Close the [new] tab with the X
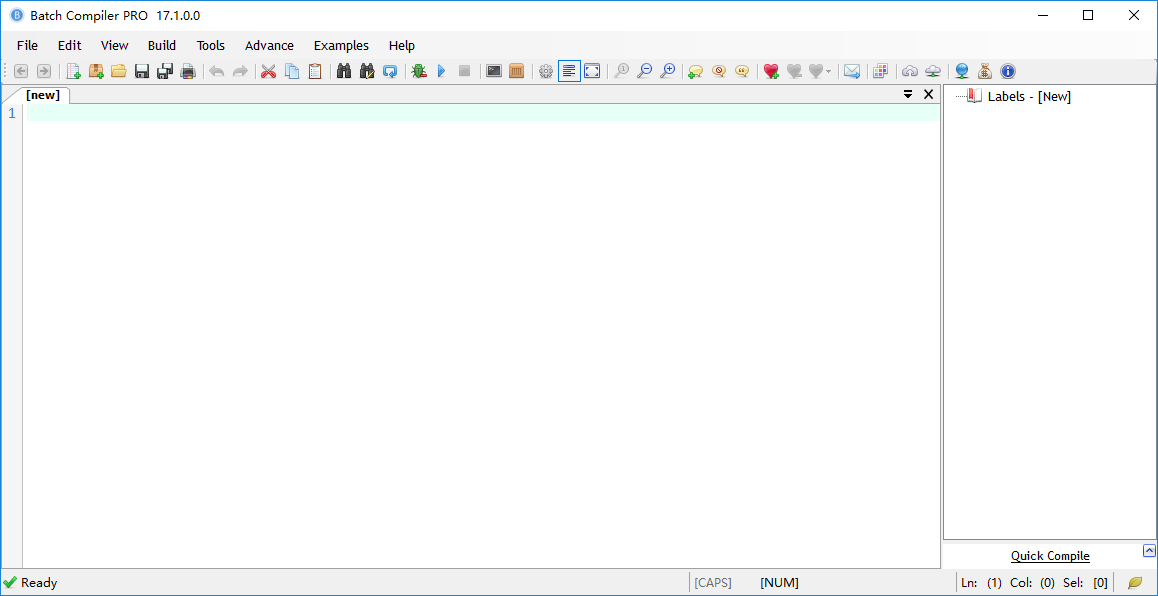The width and height of the screenshot is (1158, 596). [x=929, y=94]
